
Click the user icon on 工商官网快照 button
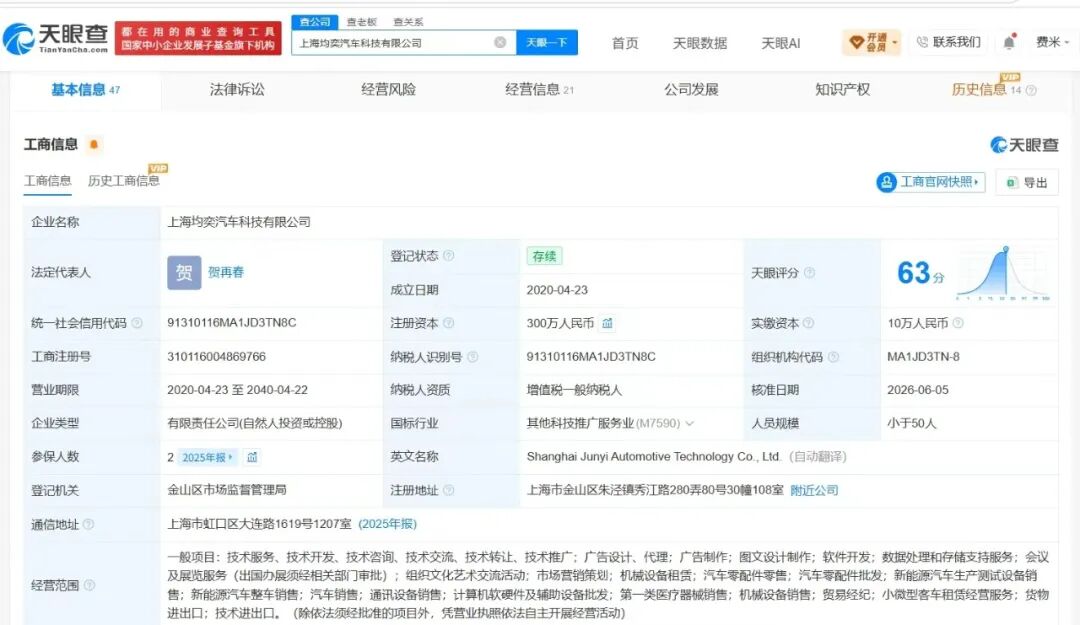(x=886, y=182)
